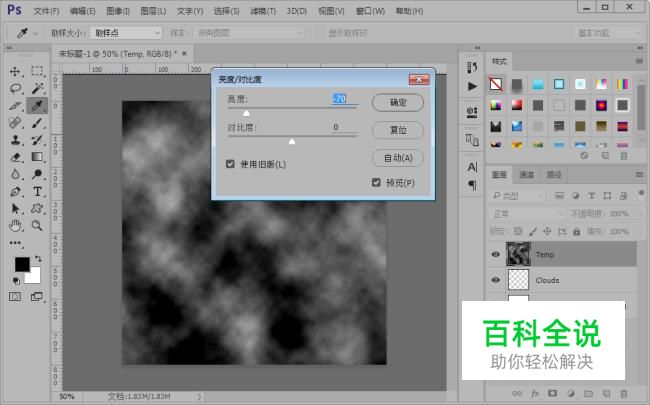Select the Lasso tool

point(15,88)
